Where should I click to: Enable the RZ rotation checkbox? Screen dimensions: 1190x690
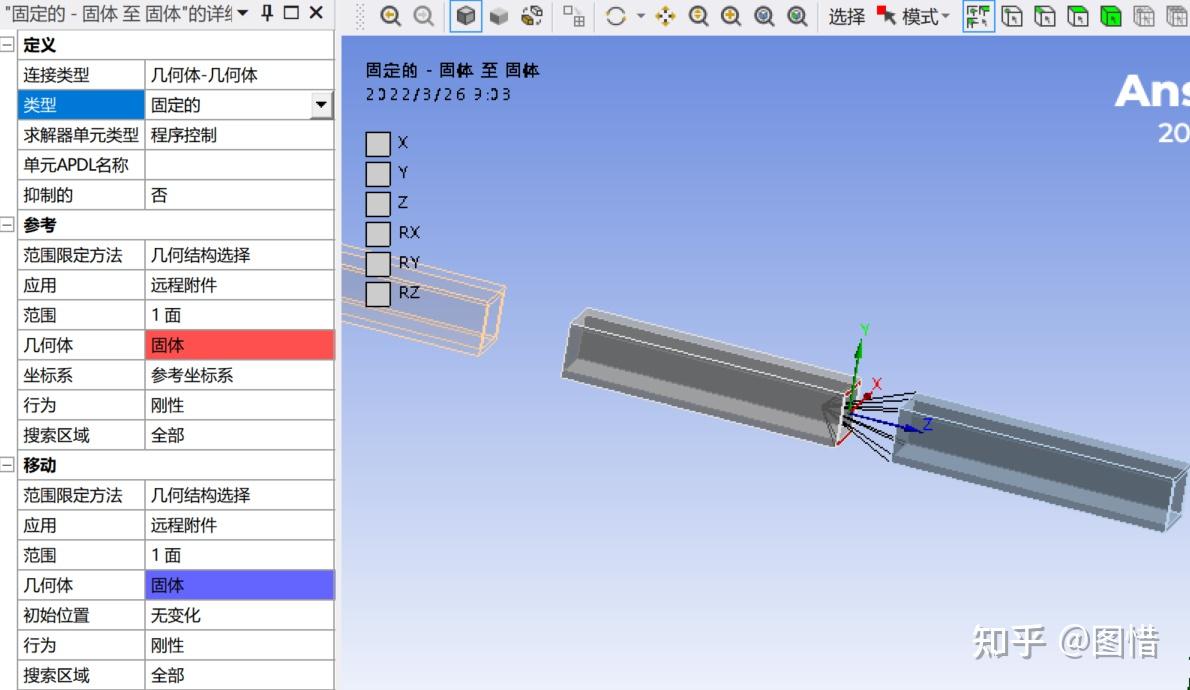[377, 293]
